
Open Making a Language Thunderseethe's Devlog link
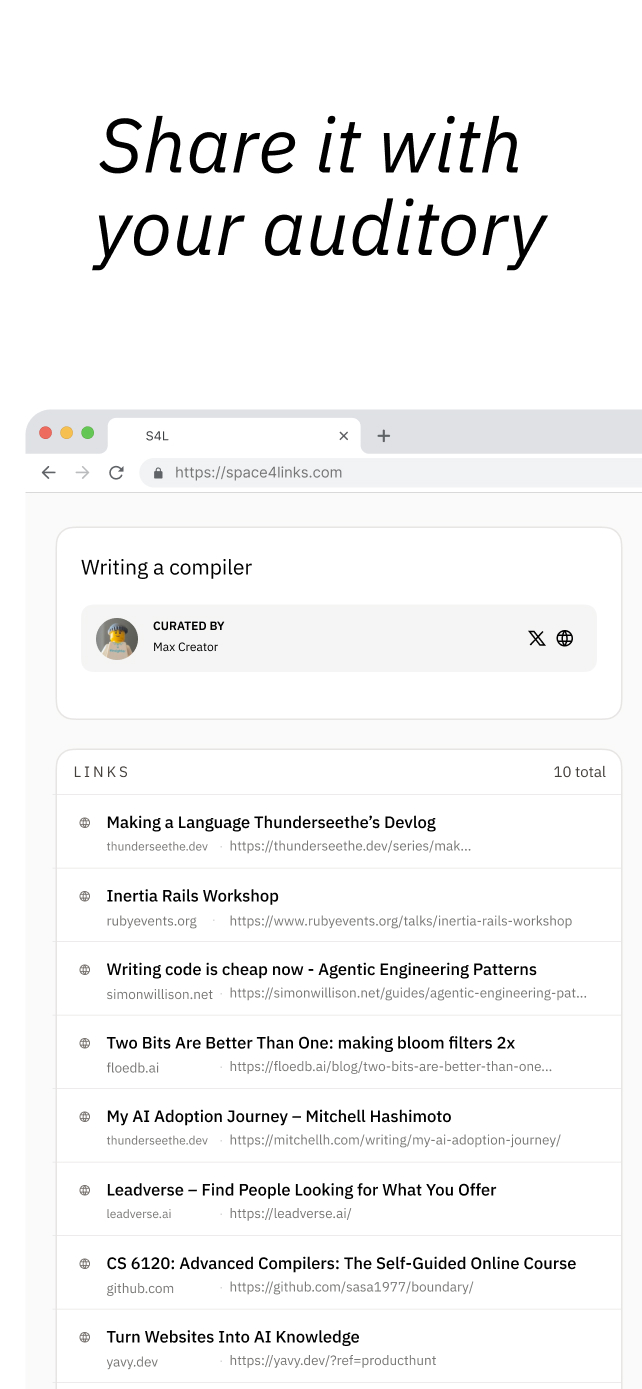pos(271,823)
